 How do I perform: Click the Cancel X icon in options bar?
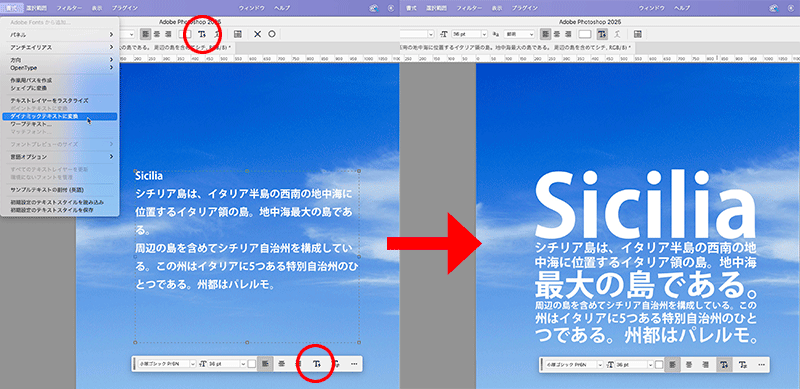point(257,34)
